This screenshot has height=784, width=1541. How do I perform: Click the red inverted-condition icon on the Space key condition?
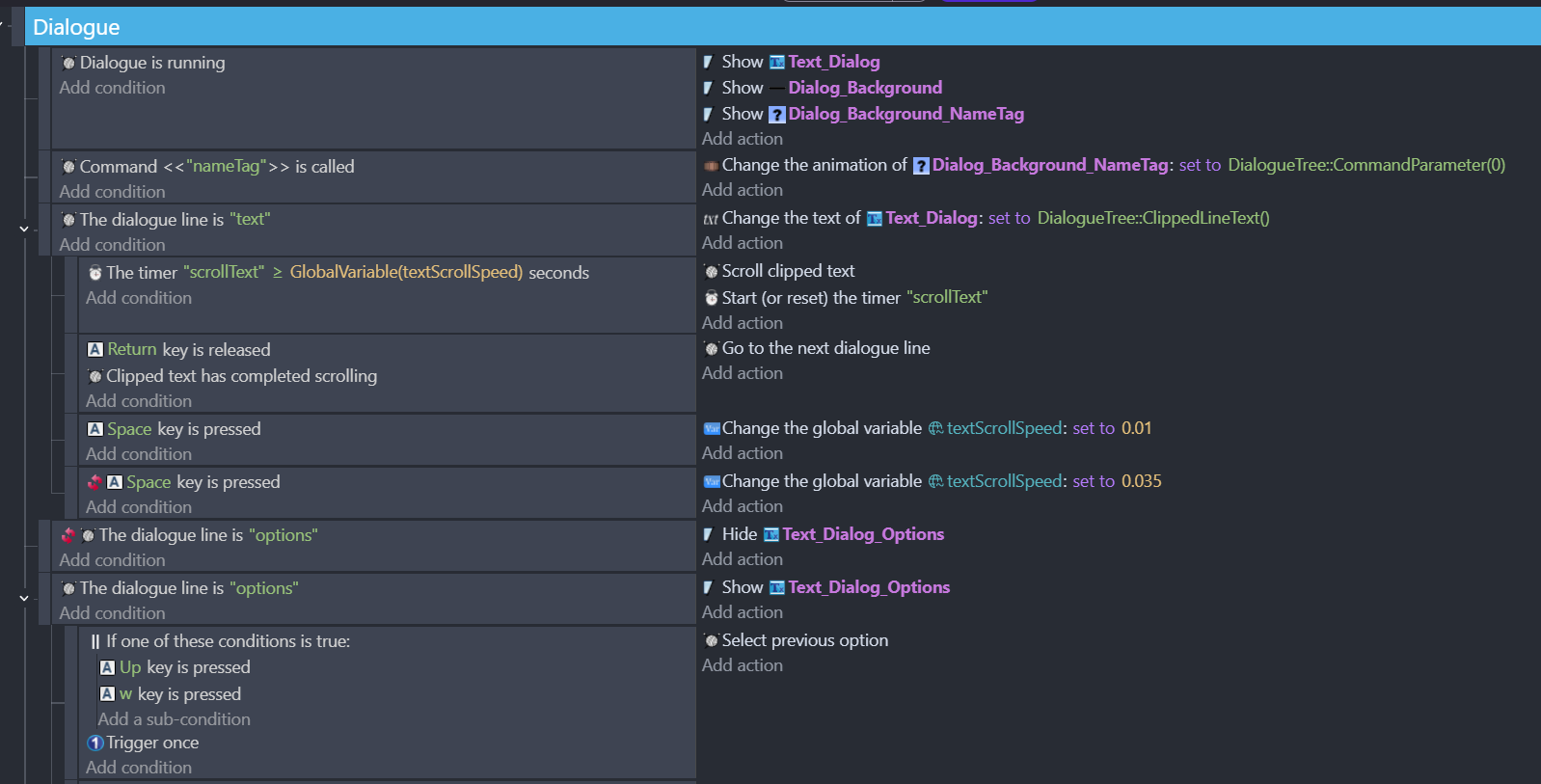[95, 482]
